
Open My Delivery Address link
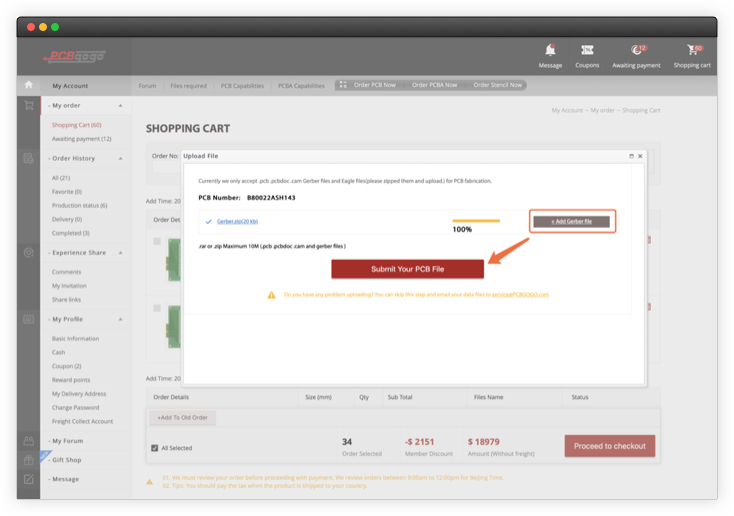pyautogui.click(x=79, y=394)
